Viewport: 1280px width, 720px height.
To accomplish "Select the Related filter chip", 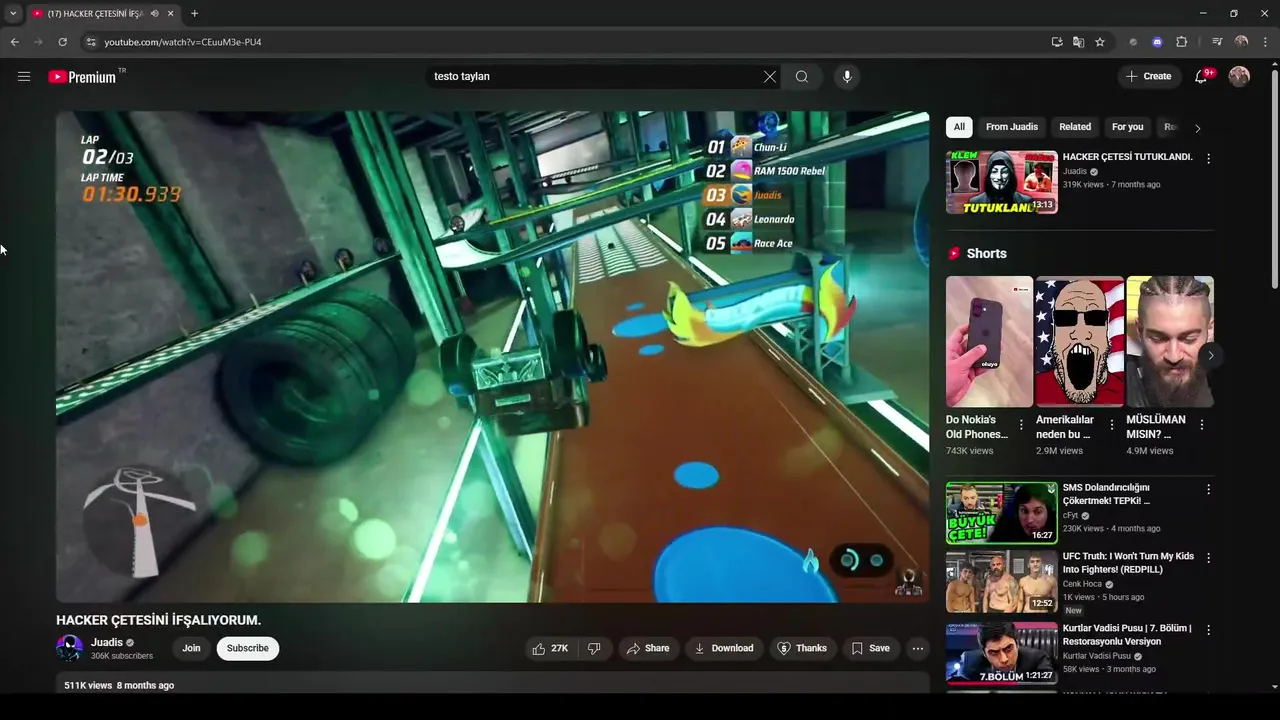I will (x=1075, y=127).
